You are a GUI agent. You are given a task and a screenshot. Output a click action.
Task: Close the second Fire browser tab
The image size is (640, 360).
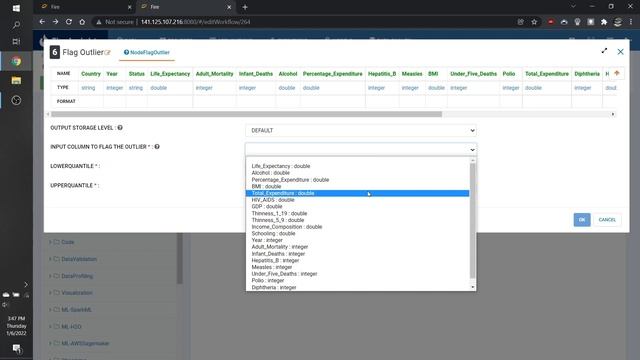click(x=229, y=7)
